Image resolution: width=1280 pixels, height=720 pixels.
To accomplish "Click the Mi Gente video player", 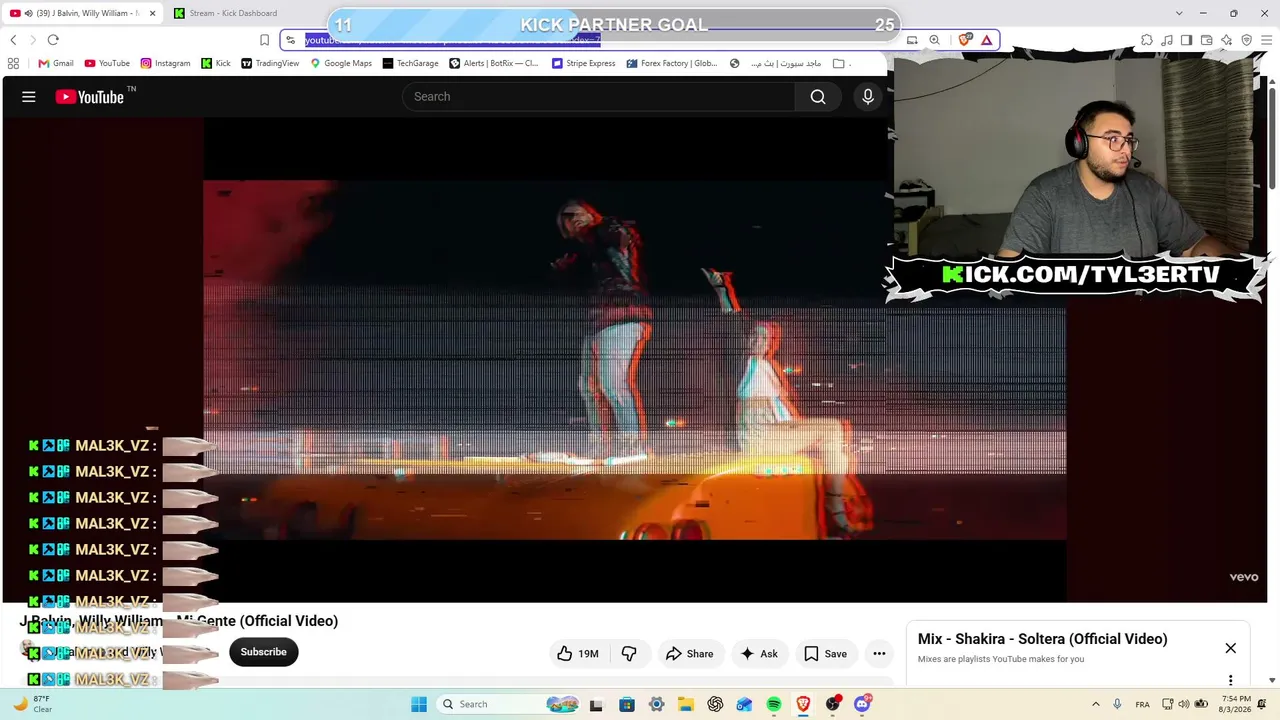I will (x=634, y=360).
